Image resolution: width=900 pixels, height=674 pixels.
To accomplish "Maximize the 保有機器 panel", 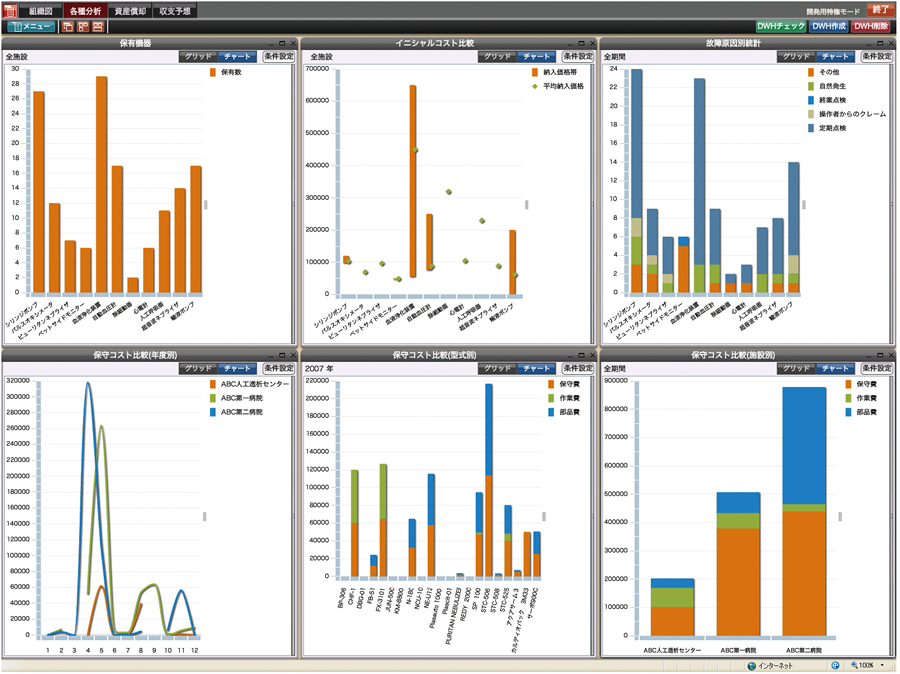I will pos(282,44).
